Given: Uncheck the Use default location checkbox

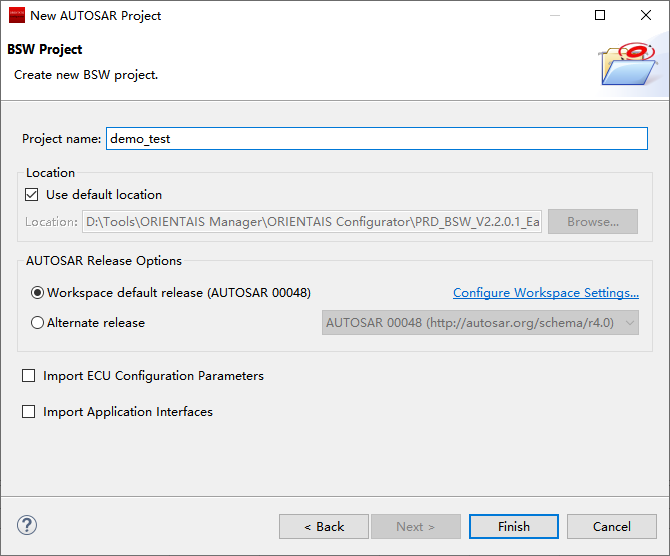Looking at the screenshot, I should (x=33, y=195).
